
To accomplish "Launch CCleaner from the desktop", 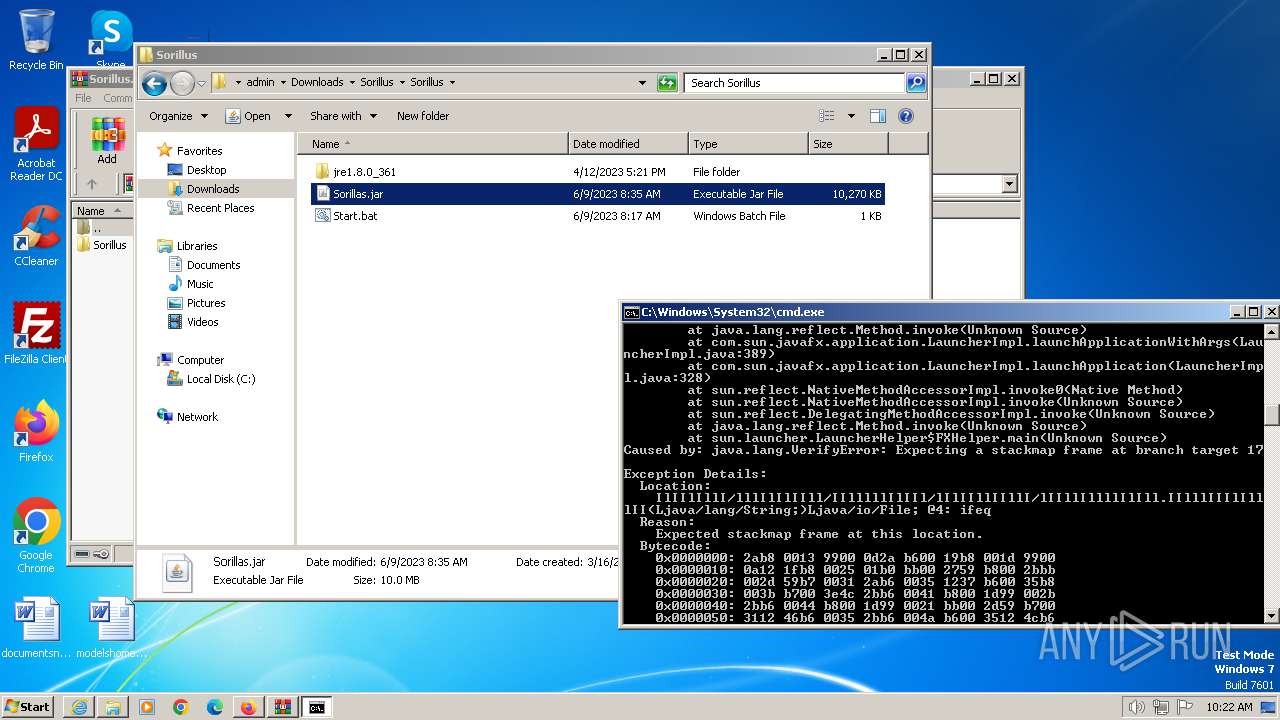I will point(36,237).
